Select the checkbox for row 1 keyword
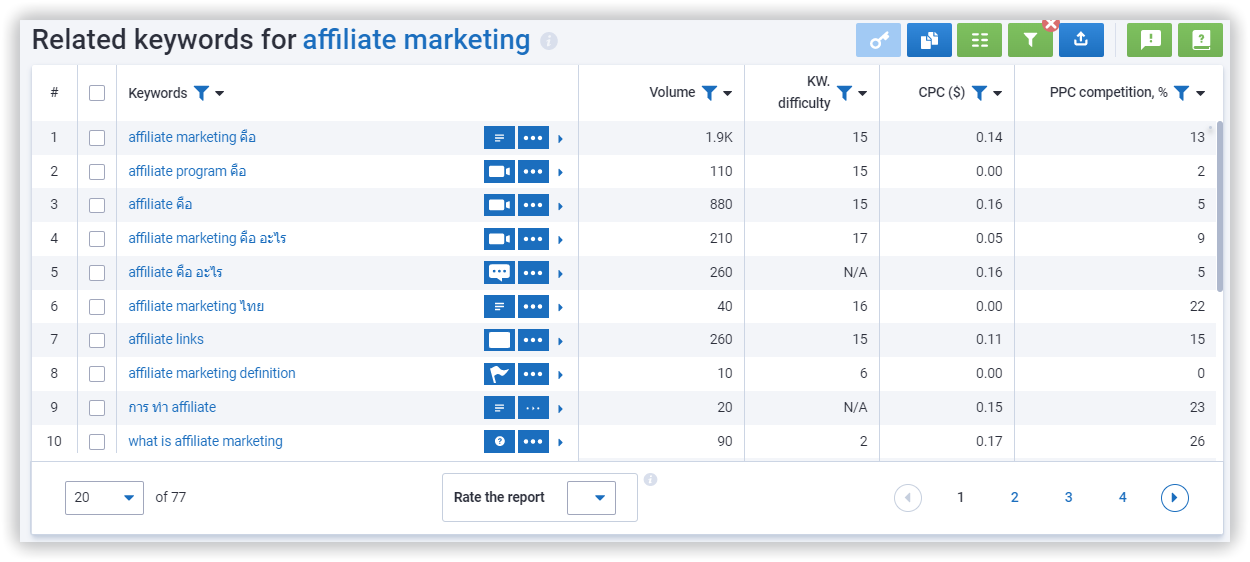The width and height of the screenshot is (1250, 562). pos(97,138)
